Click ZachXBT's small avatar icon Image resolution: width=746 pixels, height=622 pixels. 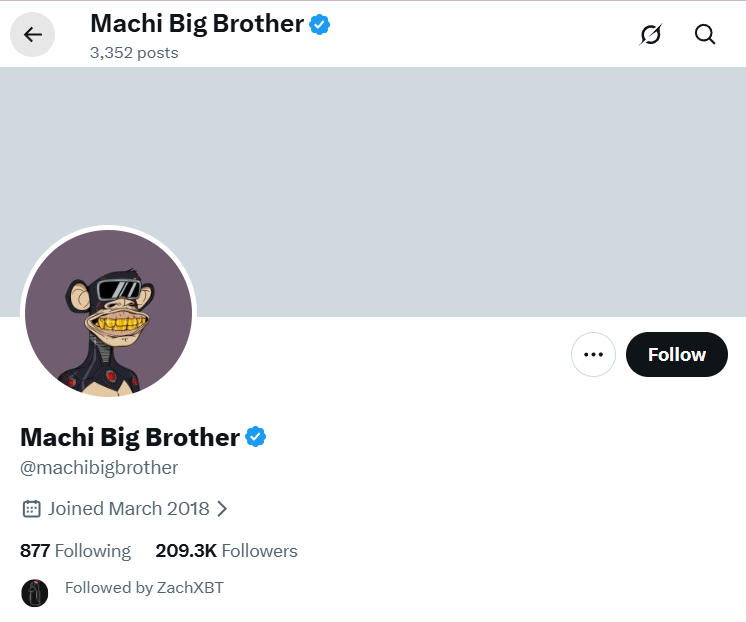coord(35,592)
